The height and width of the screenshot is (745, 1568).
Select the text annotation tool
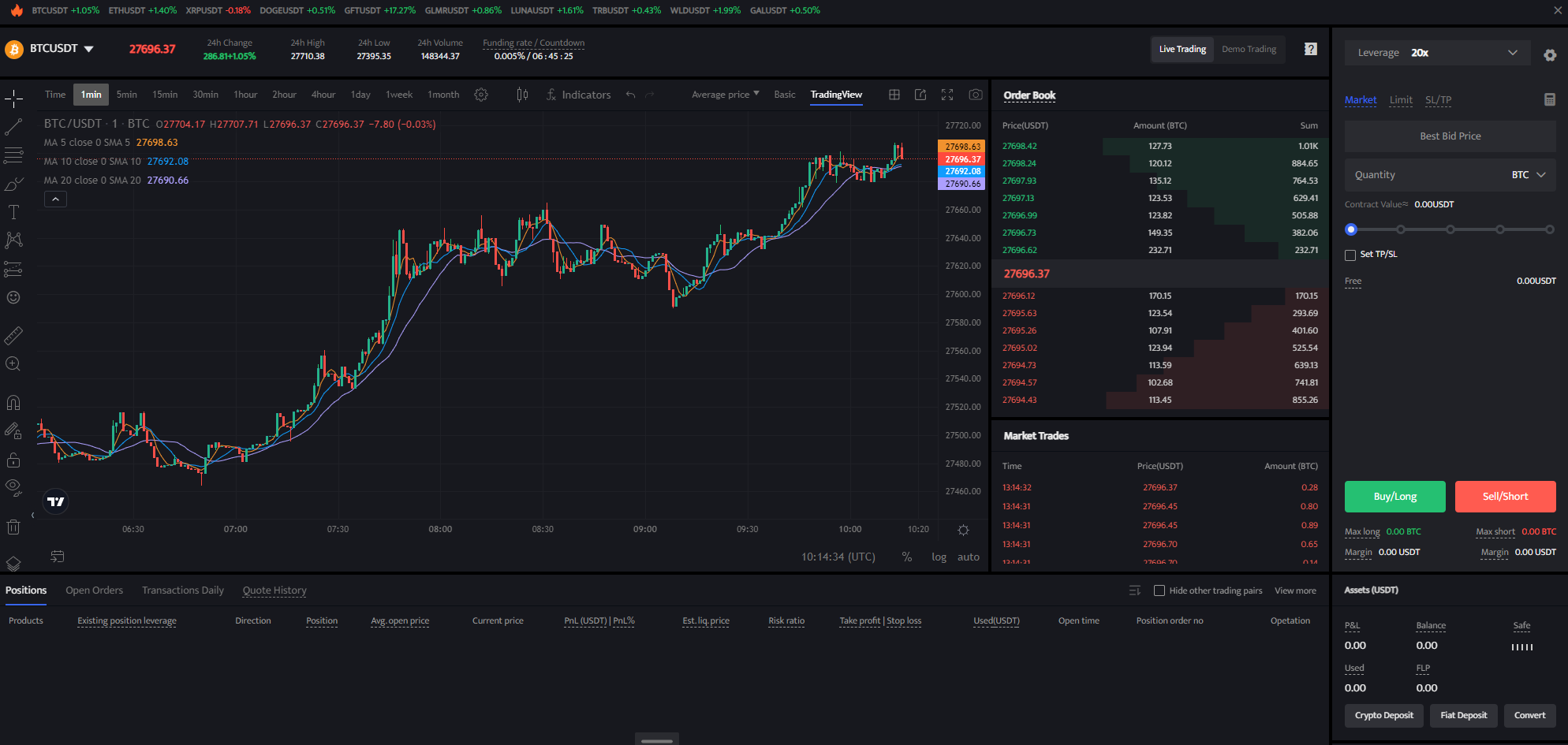click(x=13, y=212)
